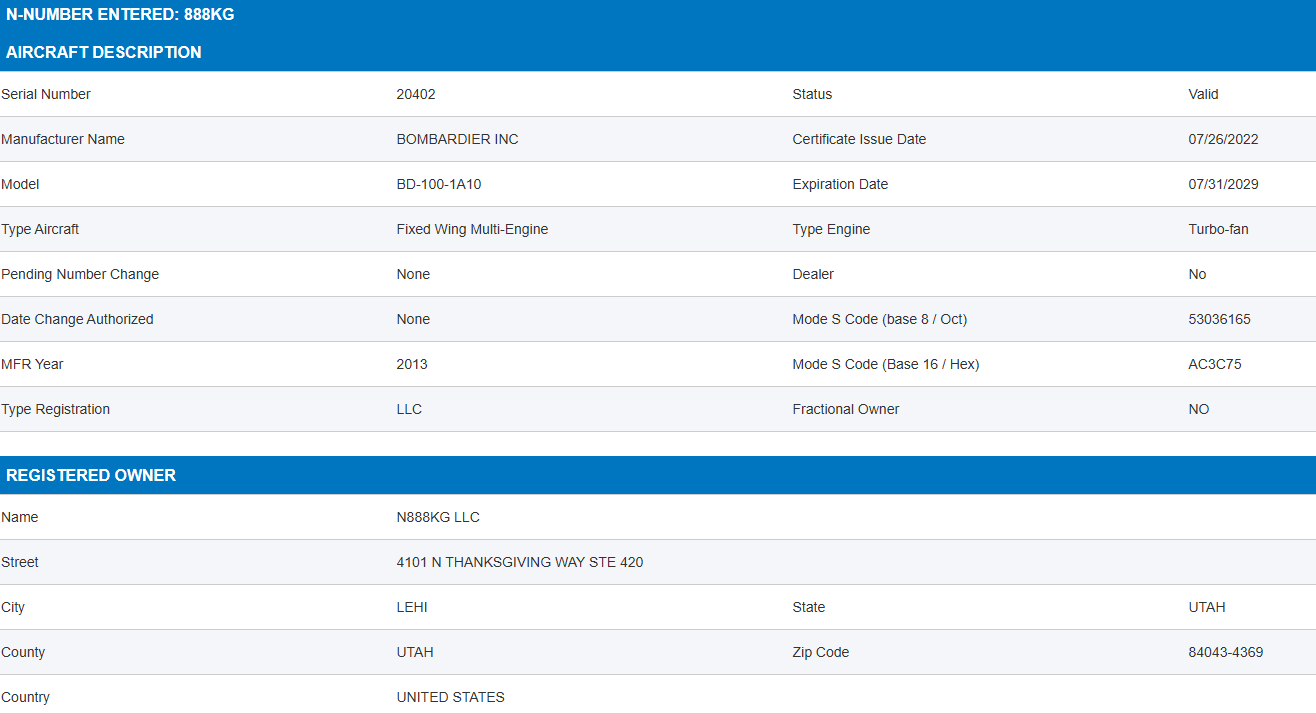1316x713 pixels.
Task: Click the Valid status value
Action: [1203, 94]
